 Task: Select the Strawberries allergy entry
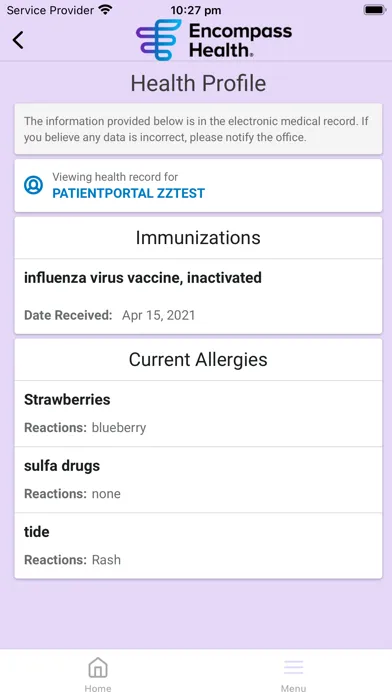(x=198, y=414)
